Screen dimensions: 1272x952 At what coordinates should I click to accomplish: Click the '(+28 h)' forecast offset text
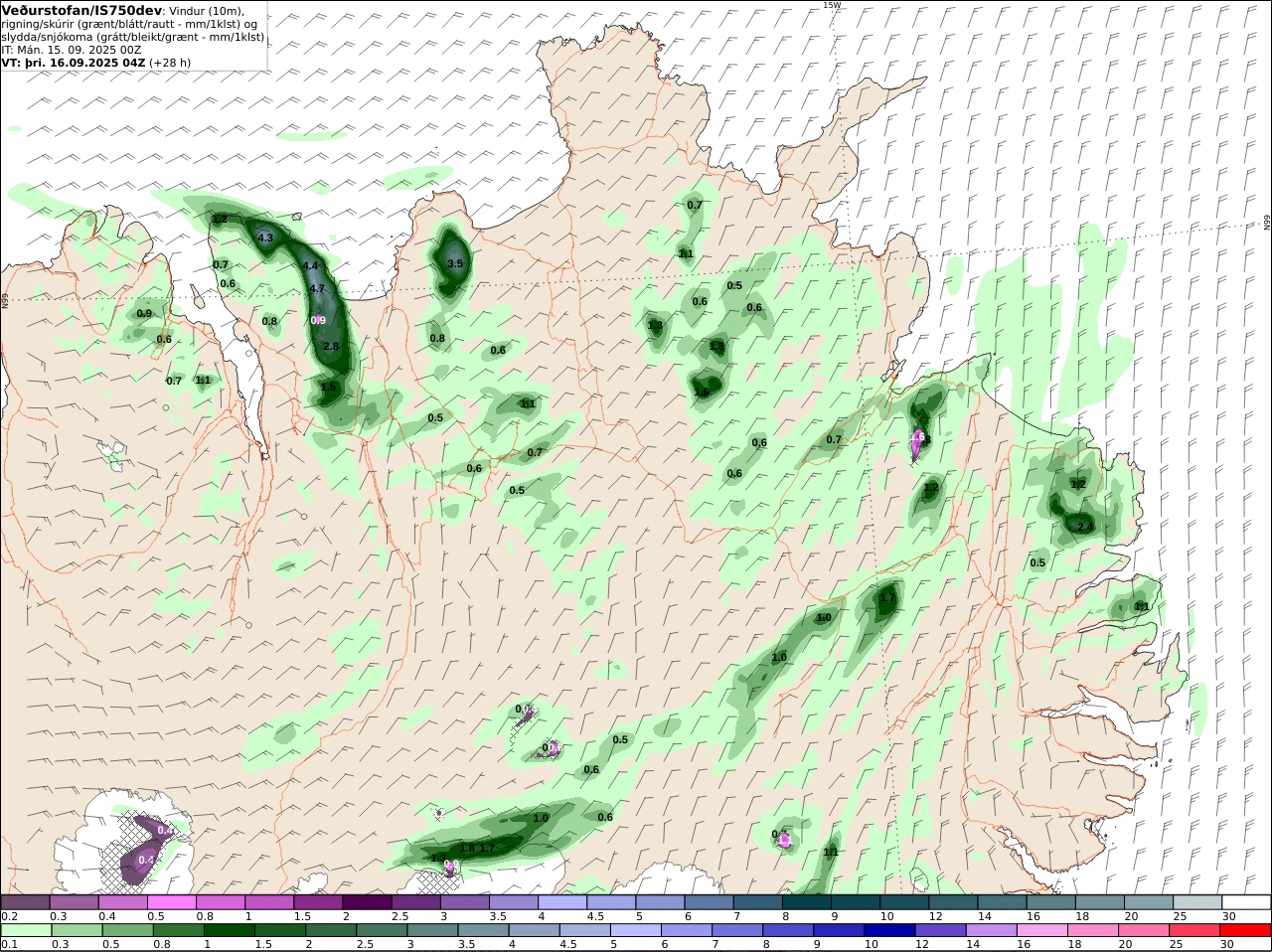click(x=170, y=62)
